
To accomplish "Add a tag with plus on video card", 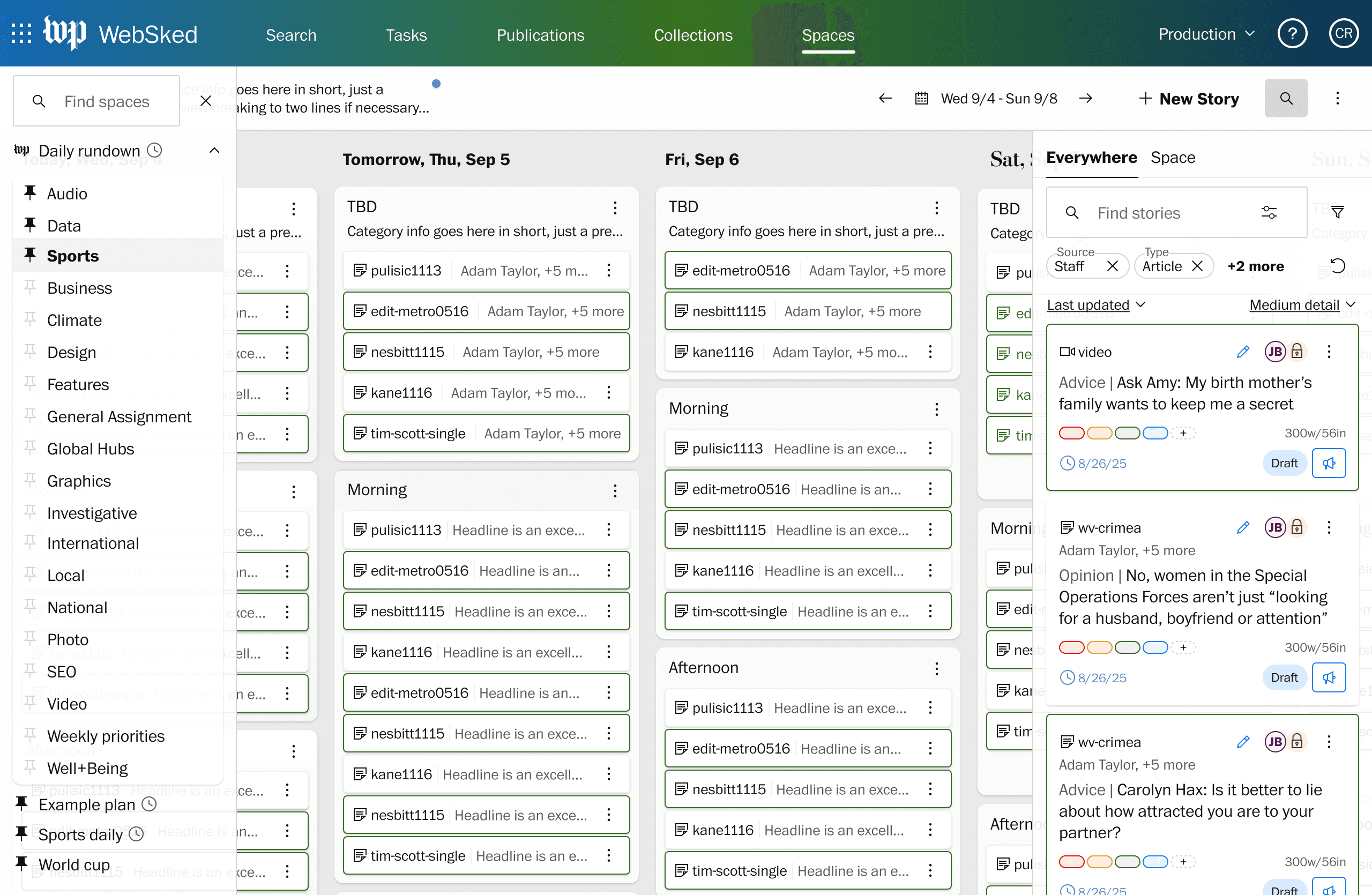I will click(1183, 433).
